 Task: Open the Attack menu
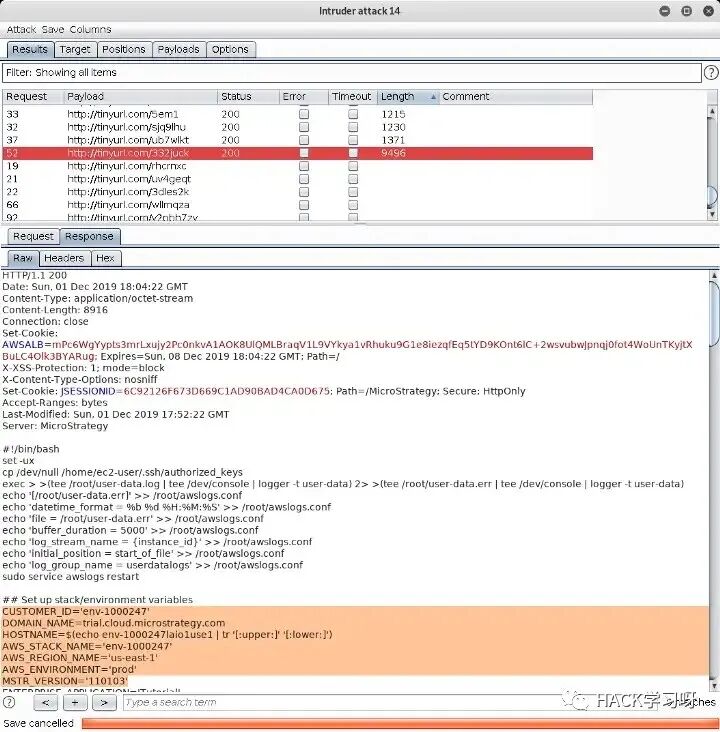tap(21, 29)
